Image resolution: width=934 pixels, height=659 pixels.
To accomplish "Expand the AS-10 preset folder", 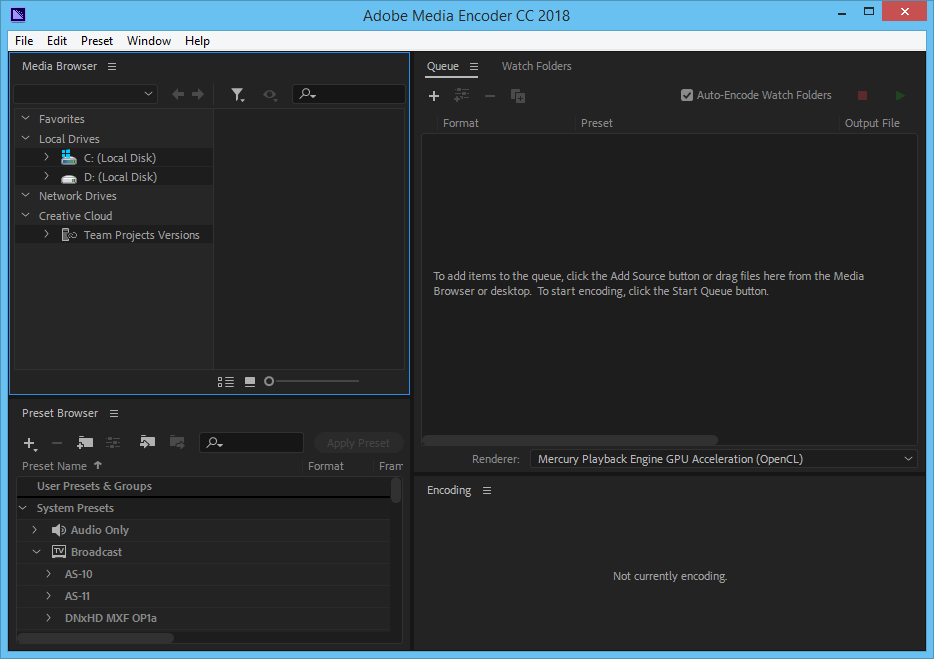I will (49, 574).
